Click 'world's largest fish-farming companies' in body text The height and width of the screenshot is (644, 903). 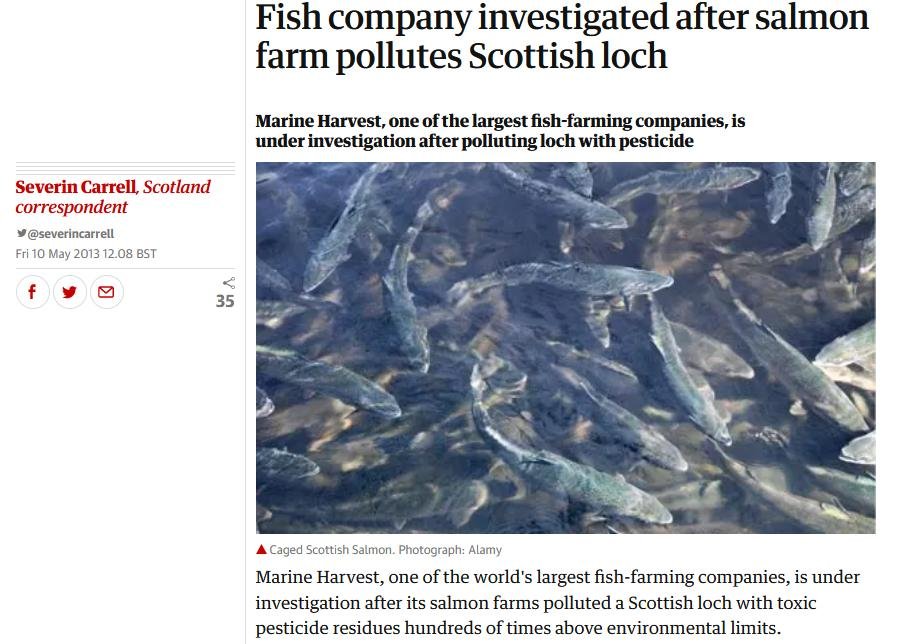543,578
